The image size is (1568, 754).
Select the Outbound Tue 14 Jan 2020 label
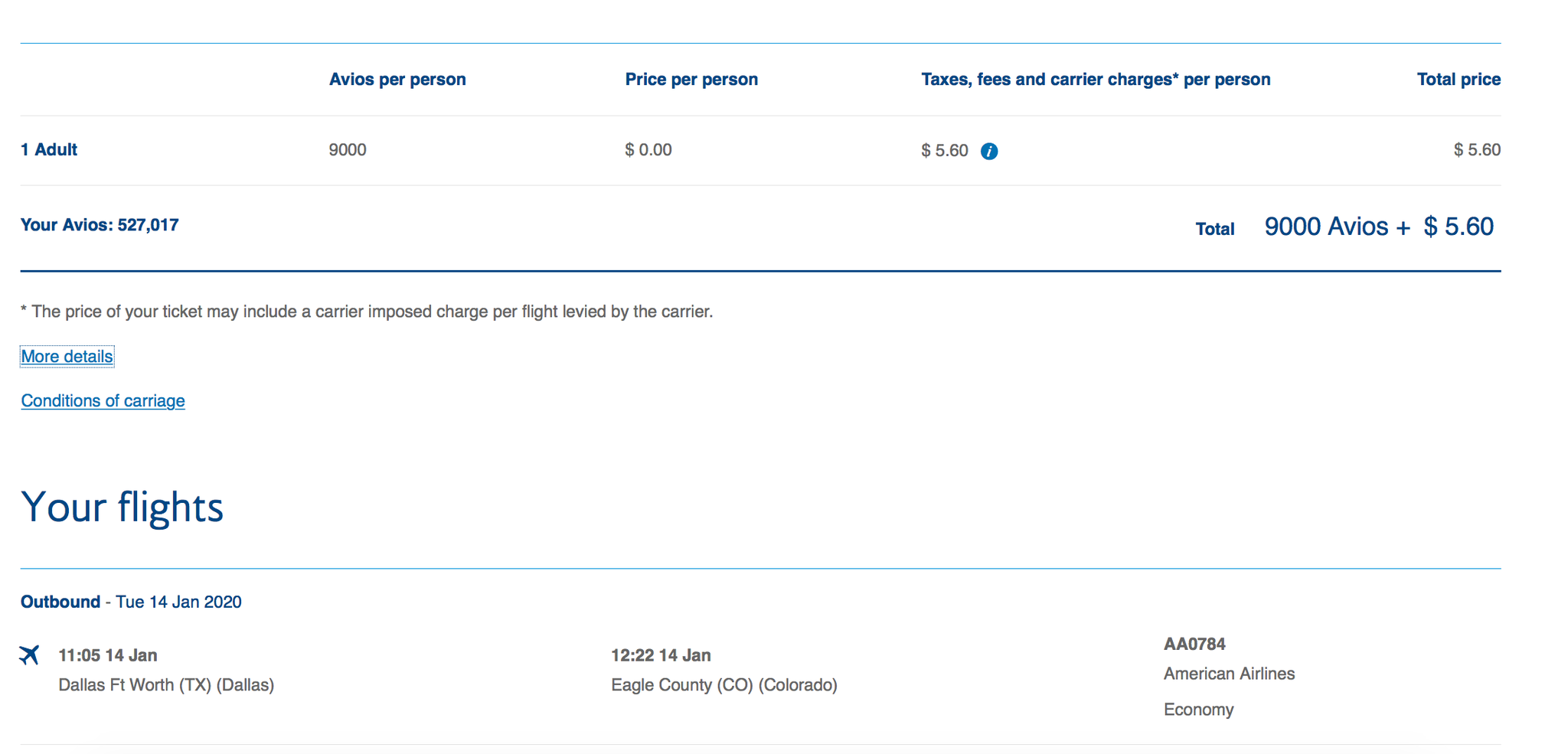click(130, 602)
